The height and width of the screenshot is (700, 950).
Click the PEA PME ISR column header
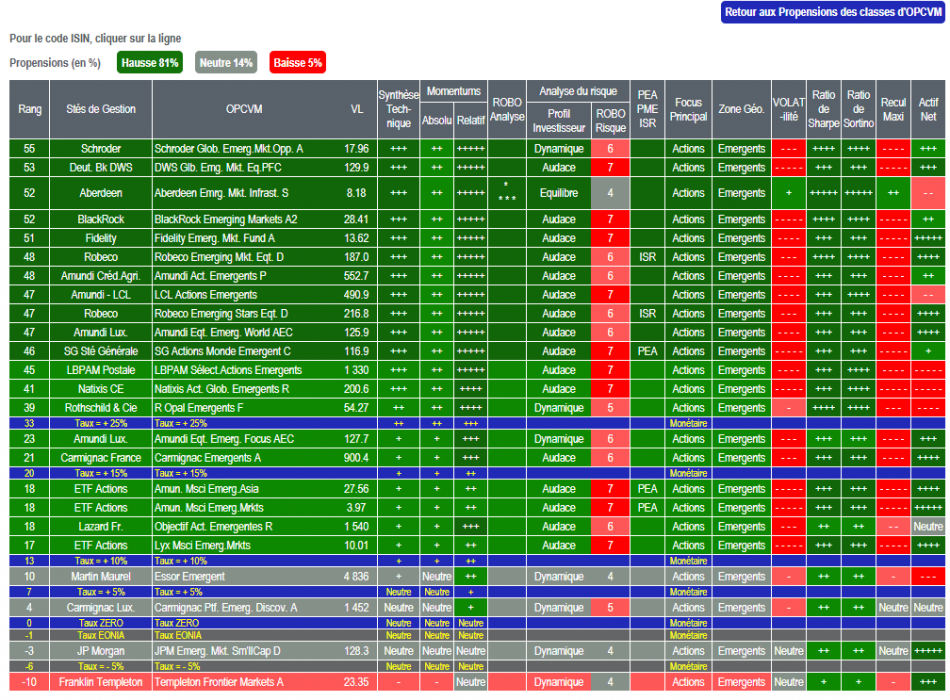tap(648, 110)
